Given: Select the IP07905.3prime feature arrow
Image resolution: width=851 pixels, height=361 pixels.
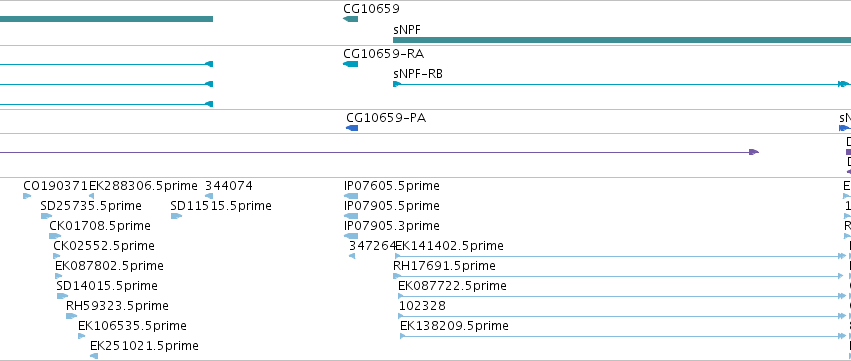Looking at the screenshot, I should pyautogui.click(x=351, y=236).
